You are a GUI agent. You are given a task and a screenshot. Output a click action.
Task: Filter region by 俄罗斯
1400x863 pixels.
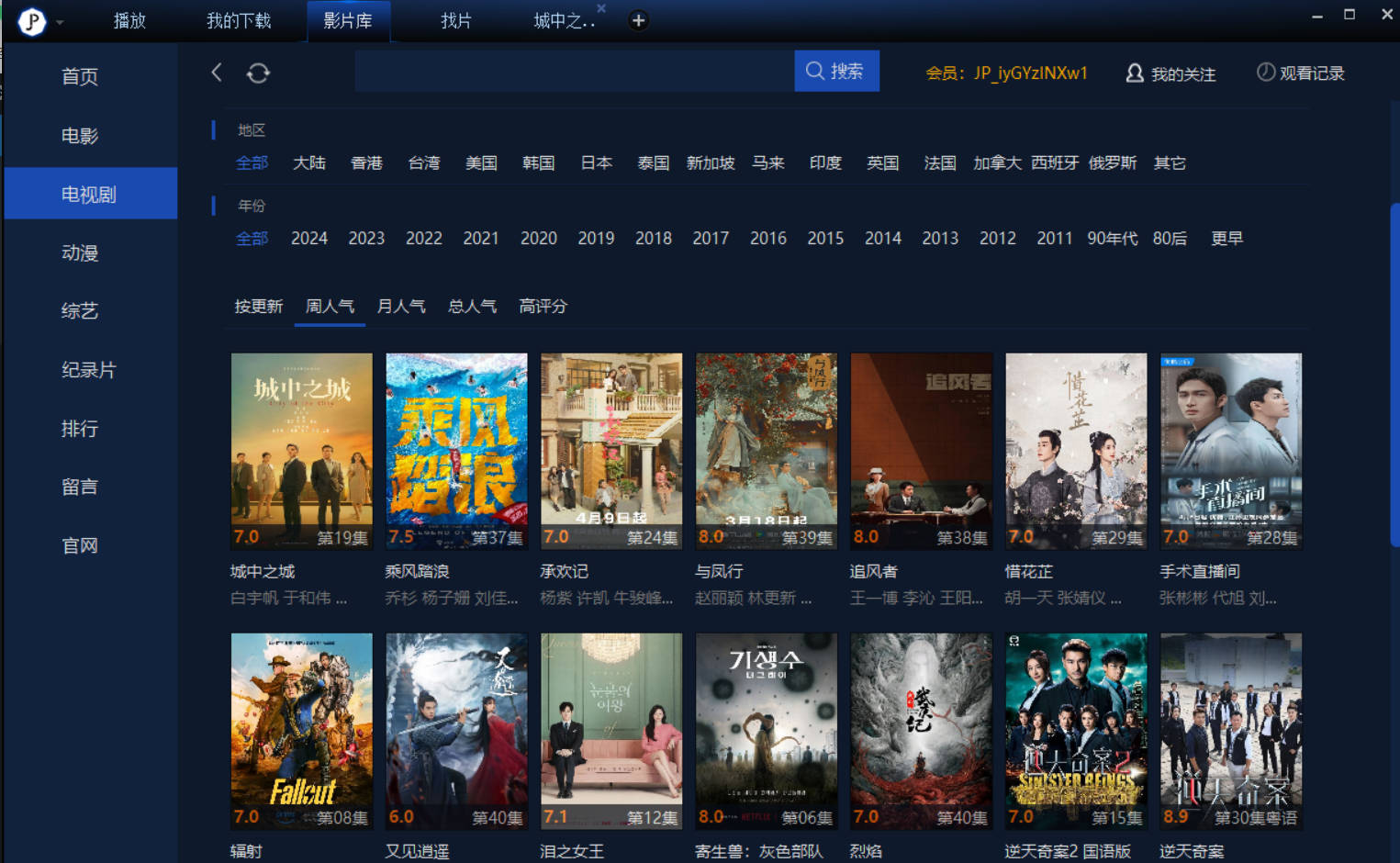[1113, 163]
